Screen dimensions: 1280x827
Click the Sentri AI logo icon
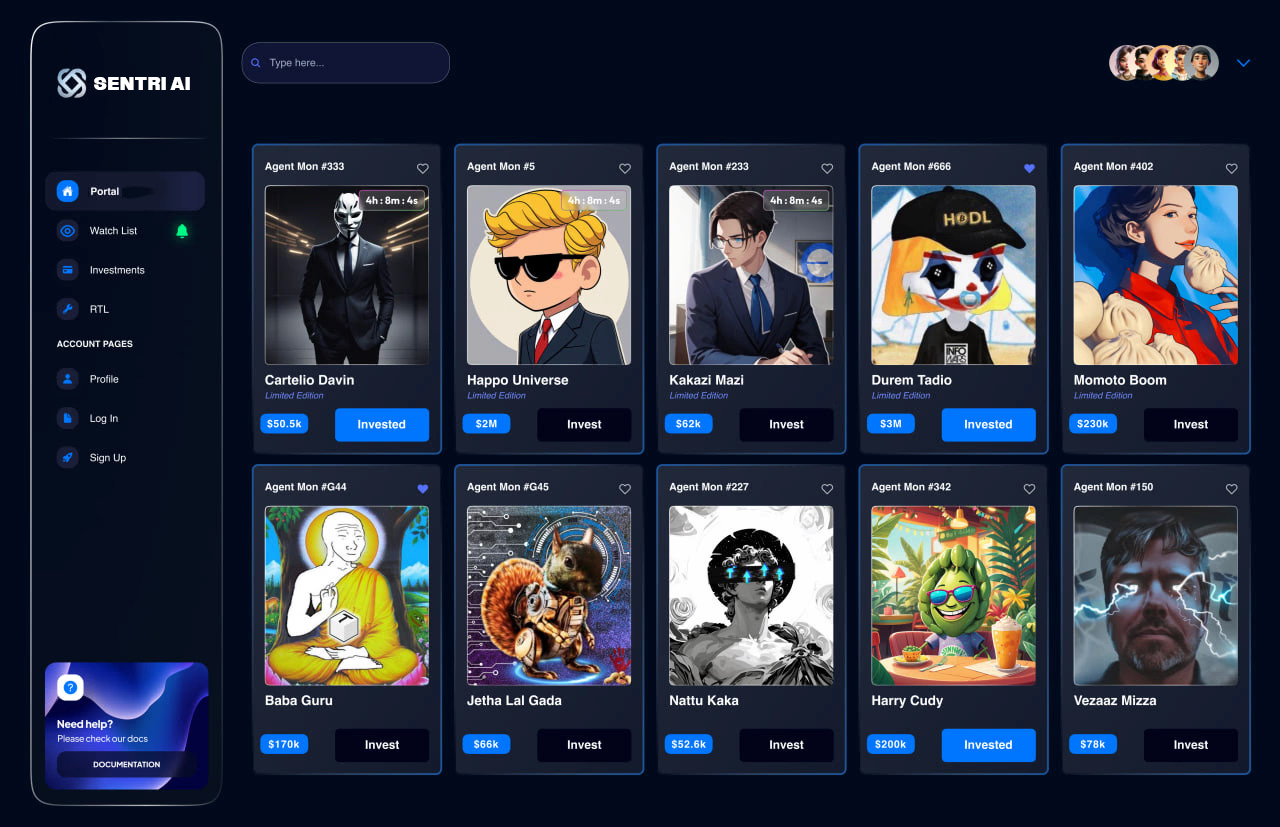coord(72,83)
